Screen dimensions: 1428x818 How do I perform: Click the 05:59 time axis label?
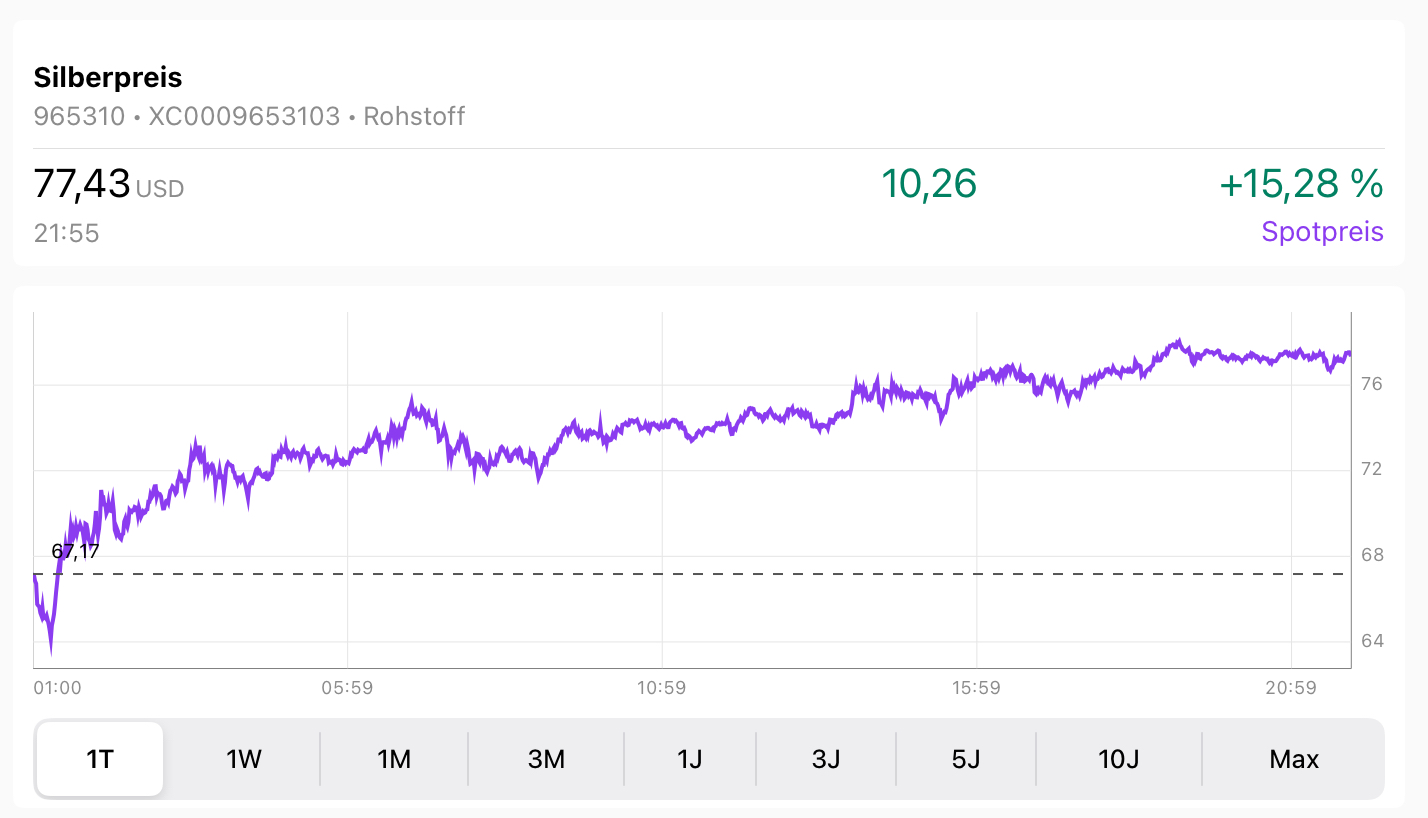pyautogui.click(x=347, y=688)
